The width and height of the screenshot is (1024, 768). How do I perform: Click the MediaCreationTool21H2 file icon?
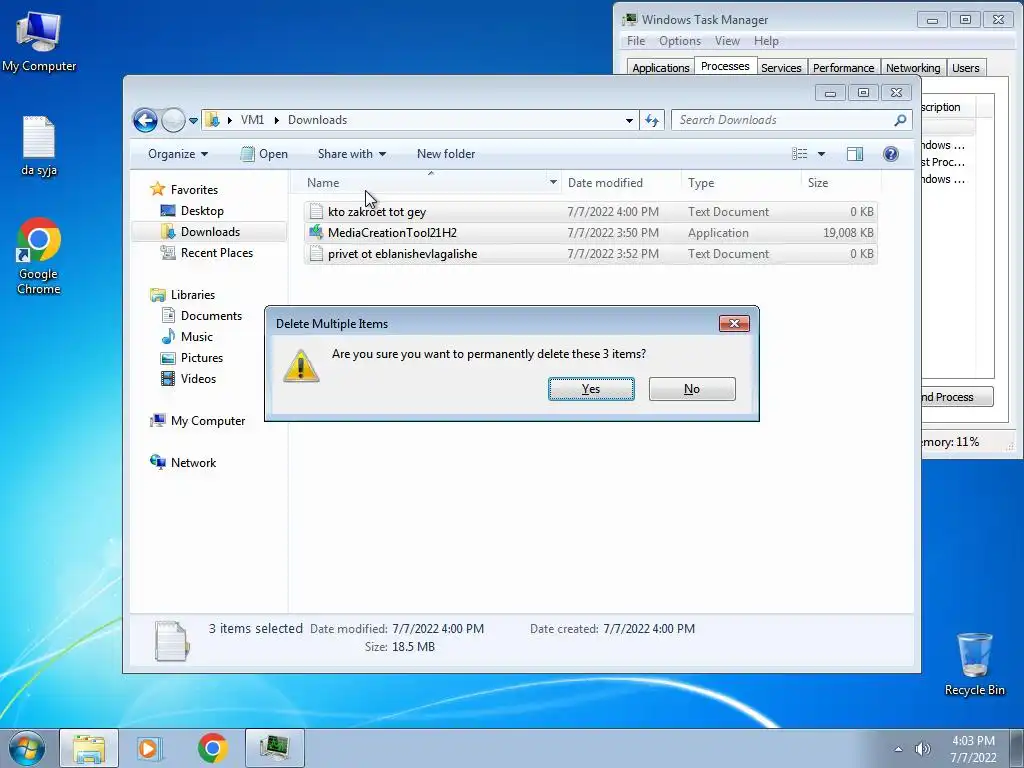[316, 232]
